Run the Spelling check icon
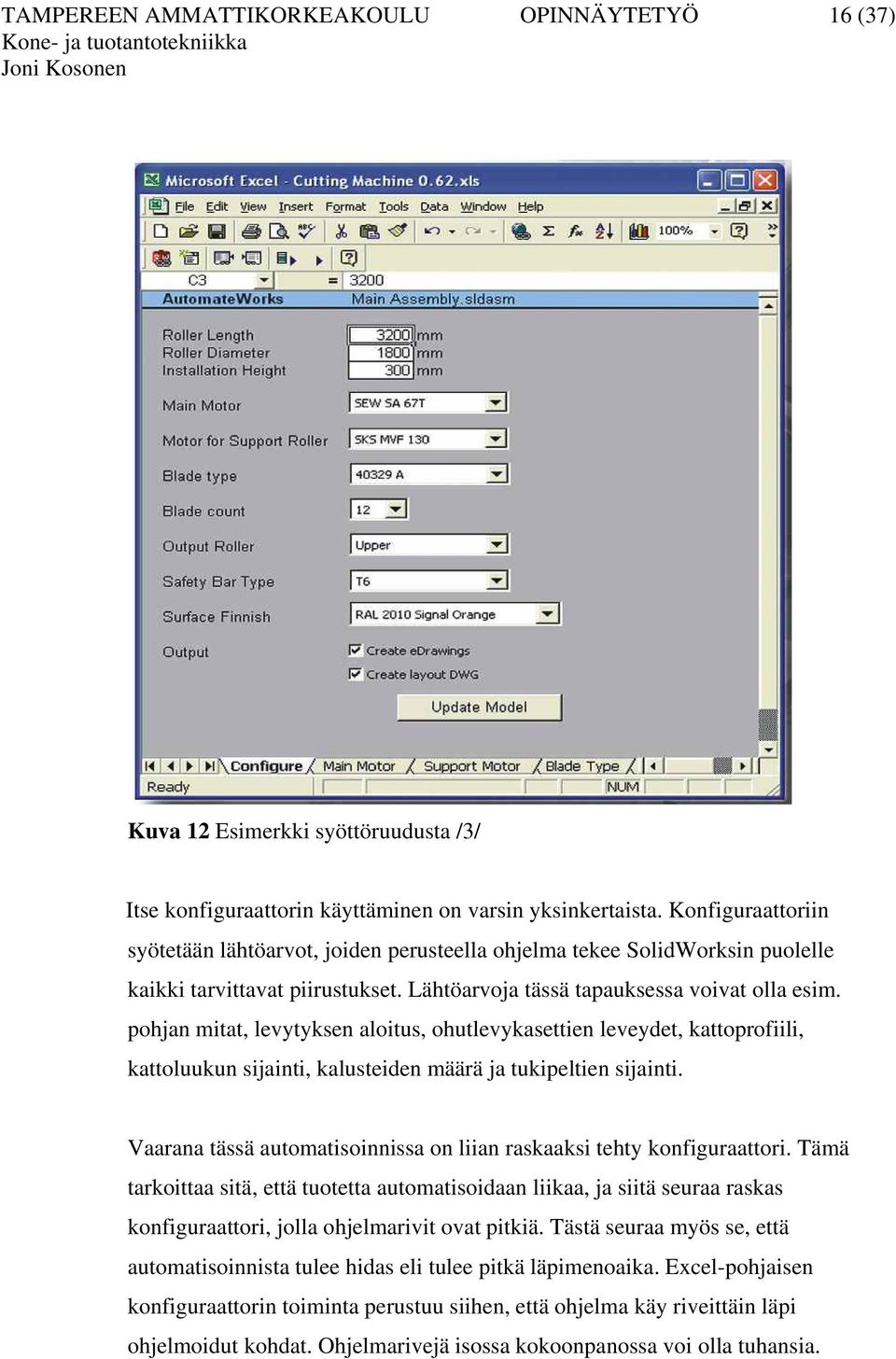Viewport: 896px width, 1359px height. point(306,231)
